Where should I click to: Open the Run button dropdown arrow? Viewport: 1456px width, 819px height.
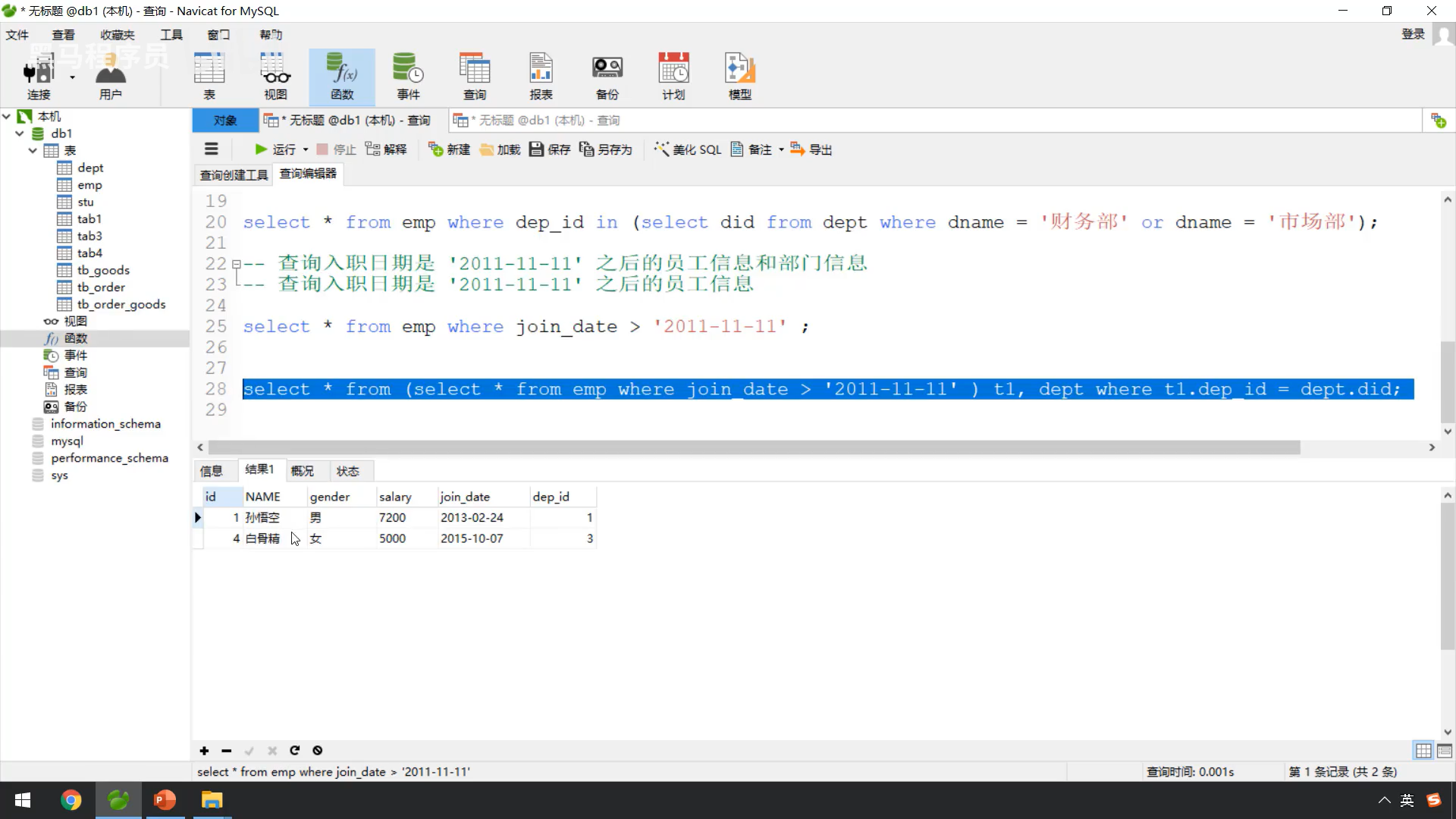pyautogui.click(x=306, y=149)
